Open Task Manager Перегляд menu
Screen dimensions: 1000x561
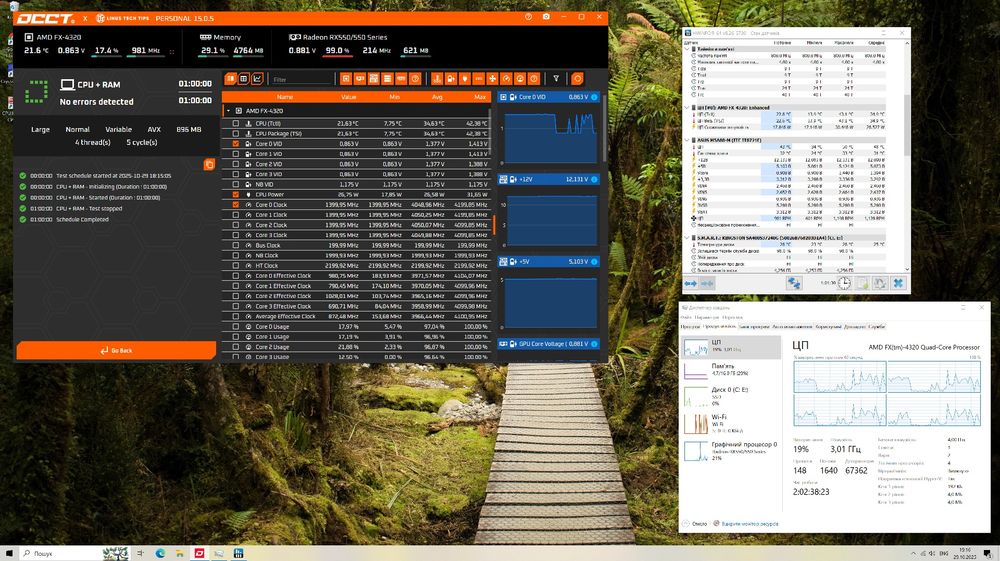(732, 317)
